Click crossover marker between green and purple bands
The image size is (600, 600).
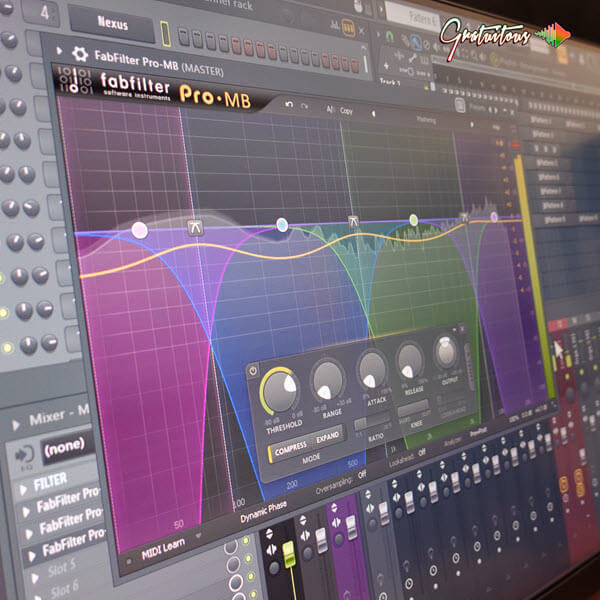[x=464, y=217]
